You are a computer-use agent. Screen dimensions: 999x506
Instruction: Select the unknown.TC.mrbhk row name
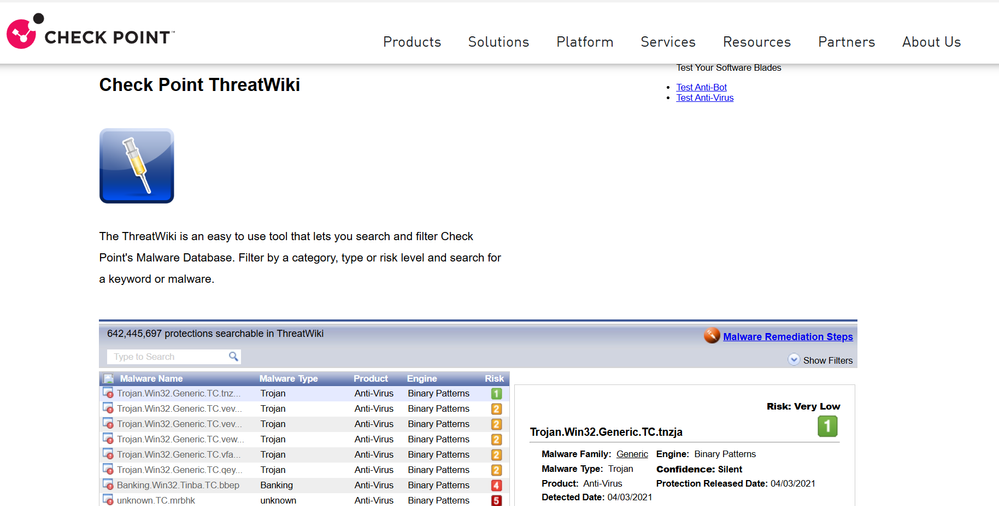tap(156, 501)
